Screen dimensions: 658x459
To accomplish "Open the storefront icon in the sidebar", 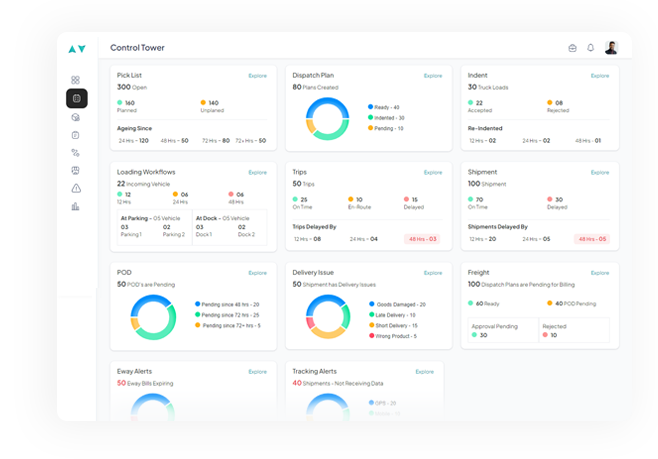I will pyautogui.click(x=76, y=170).
